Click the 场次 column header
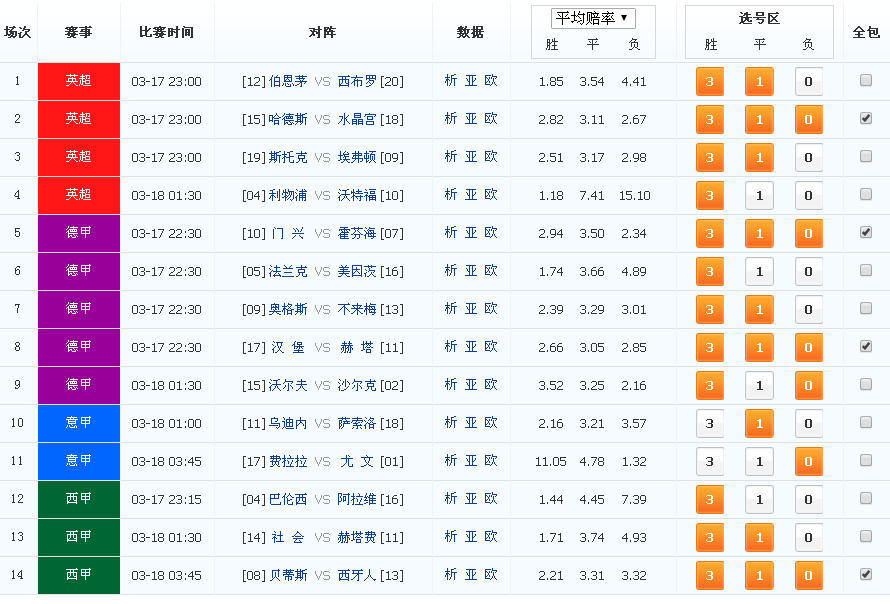The height and width of the screenshot is (604, 890). click(17, 32)
